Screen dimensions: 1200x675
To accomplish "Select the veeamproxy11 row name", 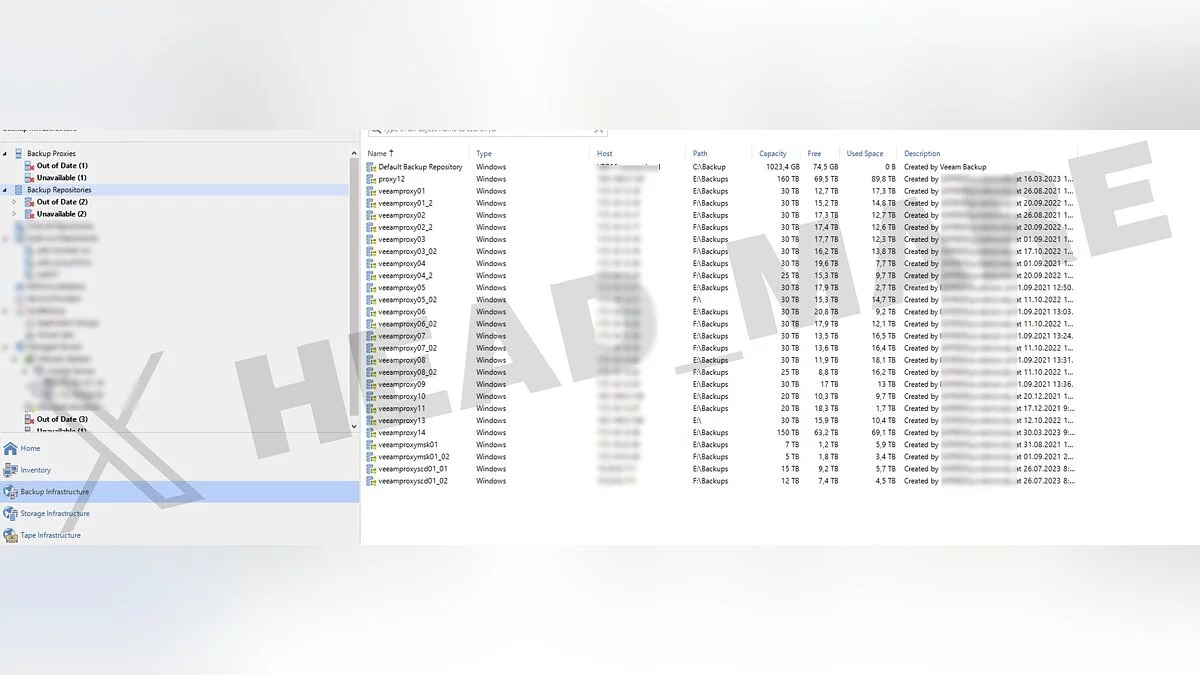I will [402, 408].
